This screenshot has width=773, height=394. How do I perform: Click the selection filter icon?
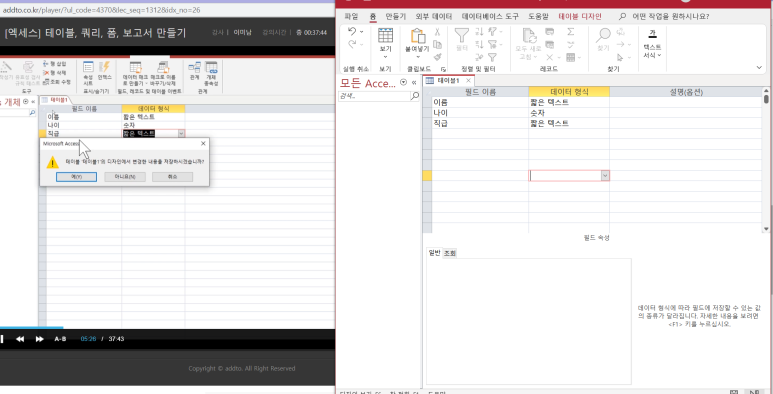pos(493,32)
